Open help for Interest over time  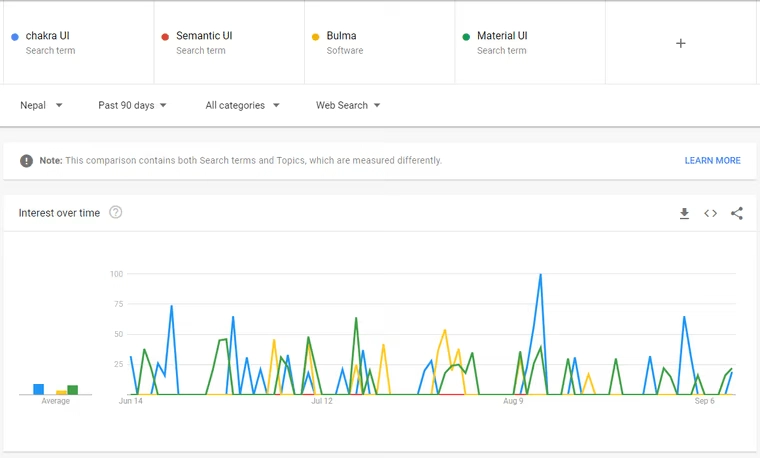click(x=115, y=212)
